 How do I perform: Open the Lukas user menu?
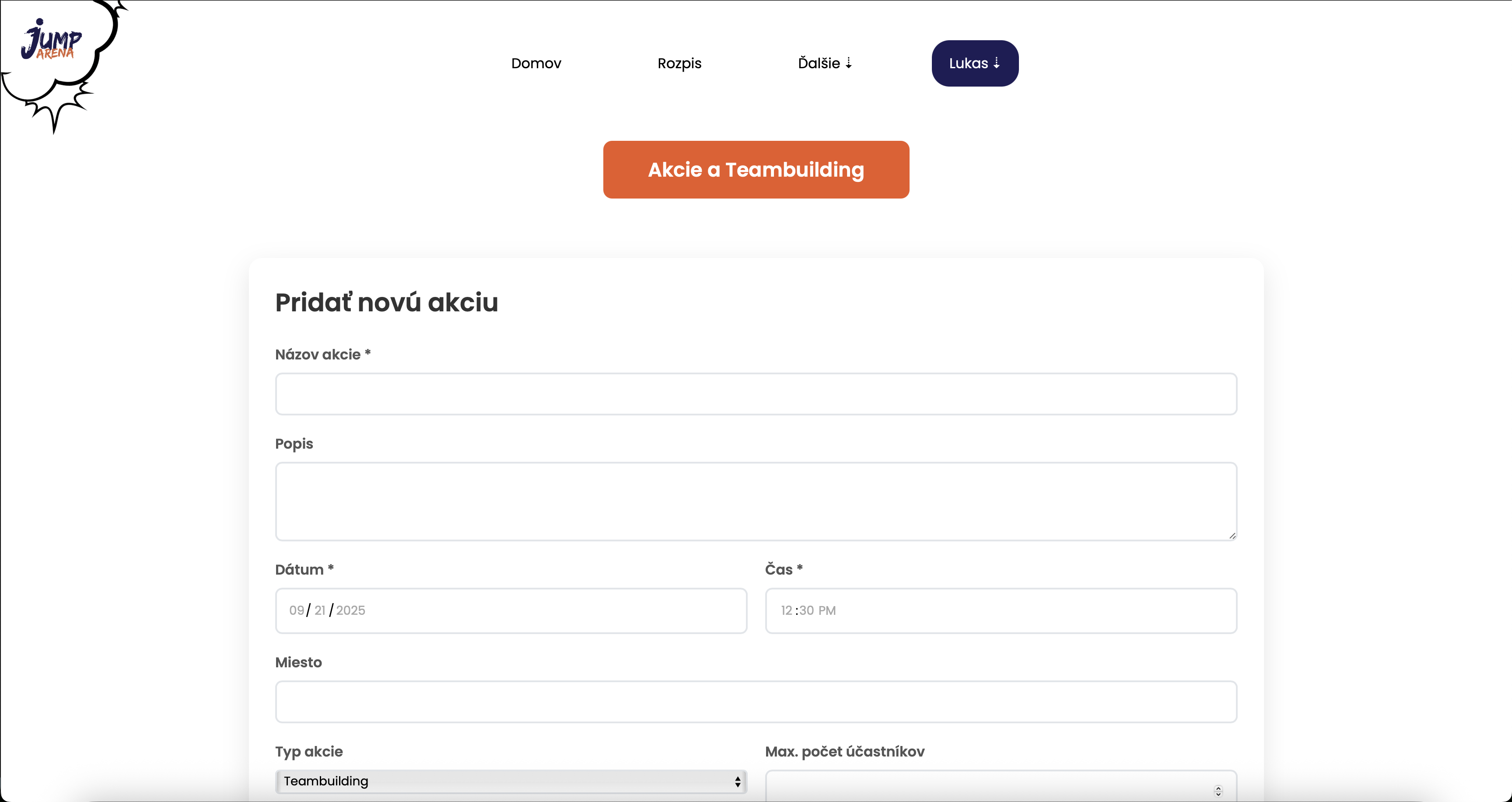click(x=975, y=63)
